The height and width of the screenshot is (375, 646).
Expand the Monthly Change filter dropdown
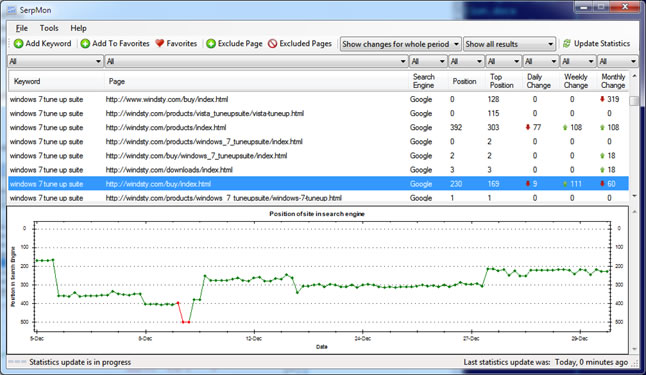(x=633, y=61)
